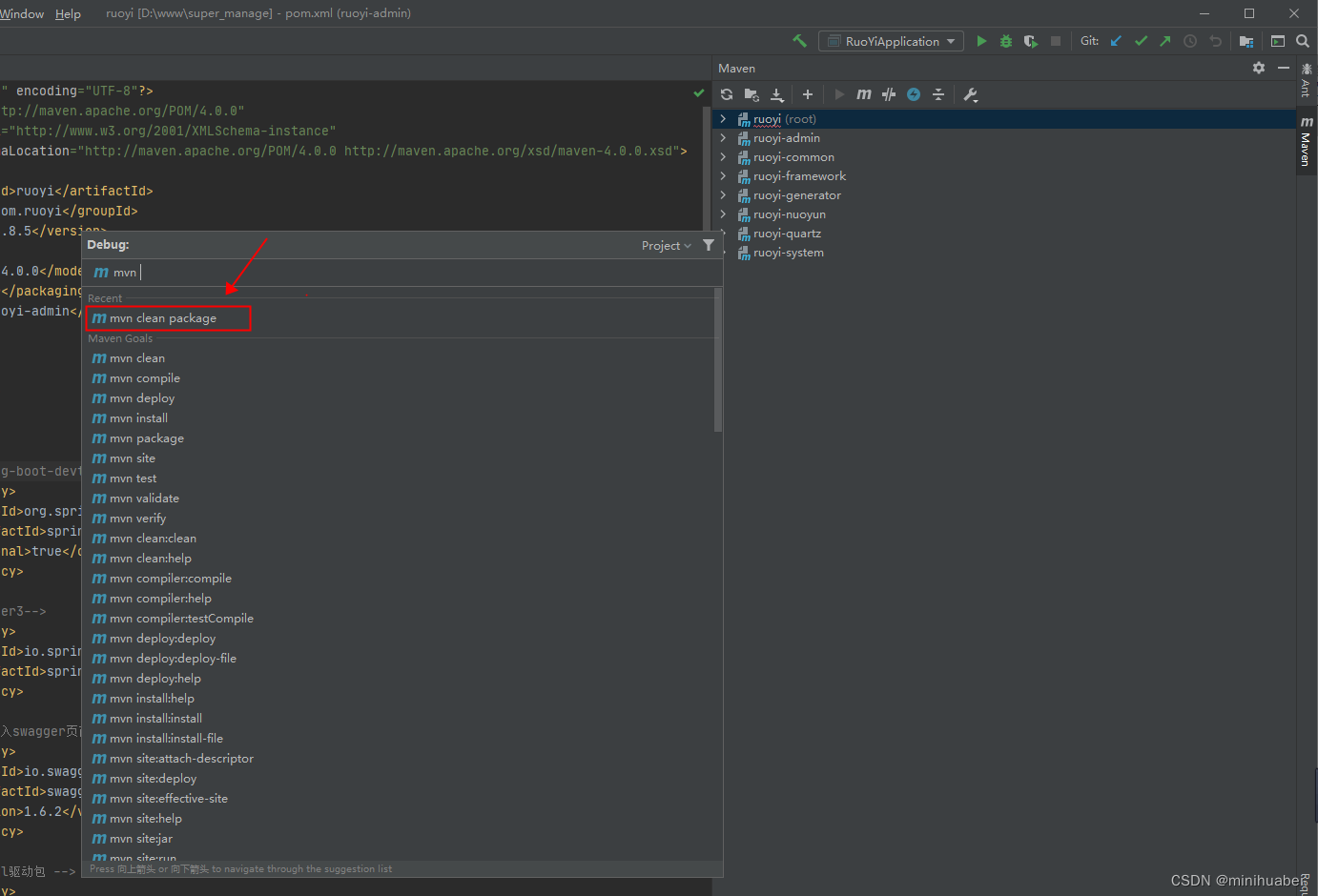Image resolution: width=1318 pixels, height=896 pixels.
Task: Run RuoYiApplication with the green play button
Action: pyautogui.click(x=981, y=41)
